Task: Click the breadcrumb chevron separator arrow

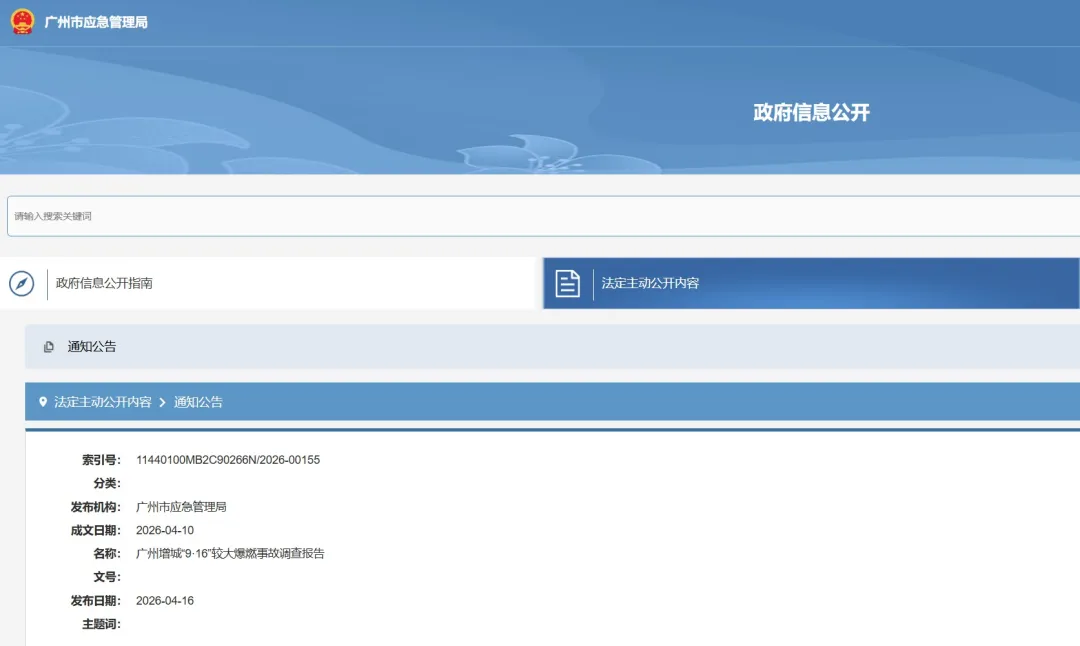Action: (163, 402)
